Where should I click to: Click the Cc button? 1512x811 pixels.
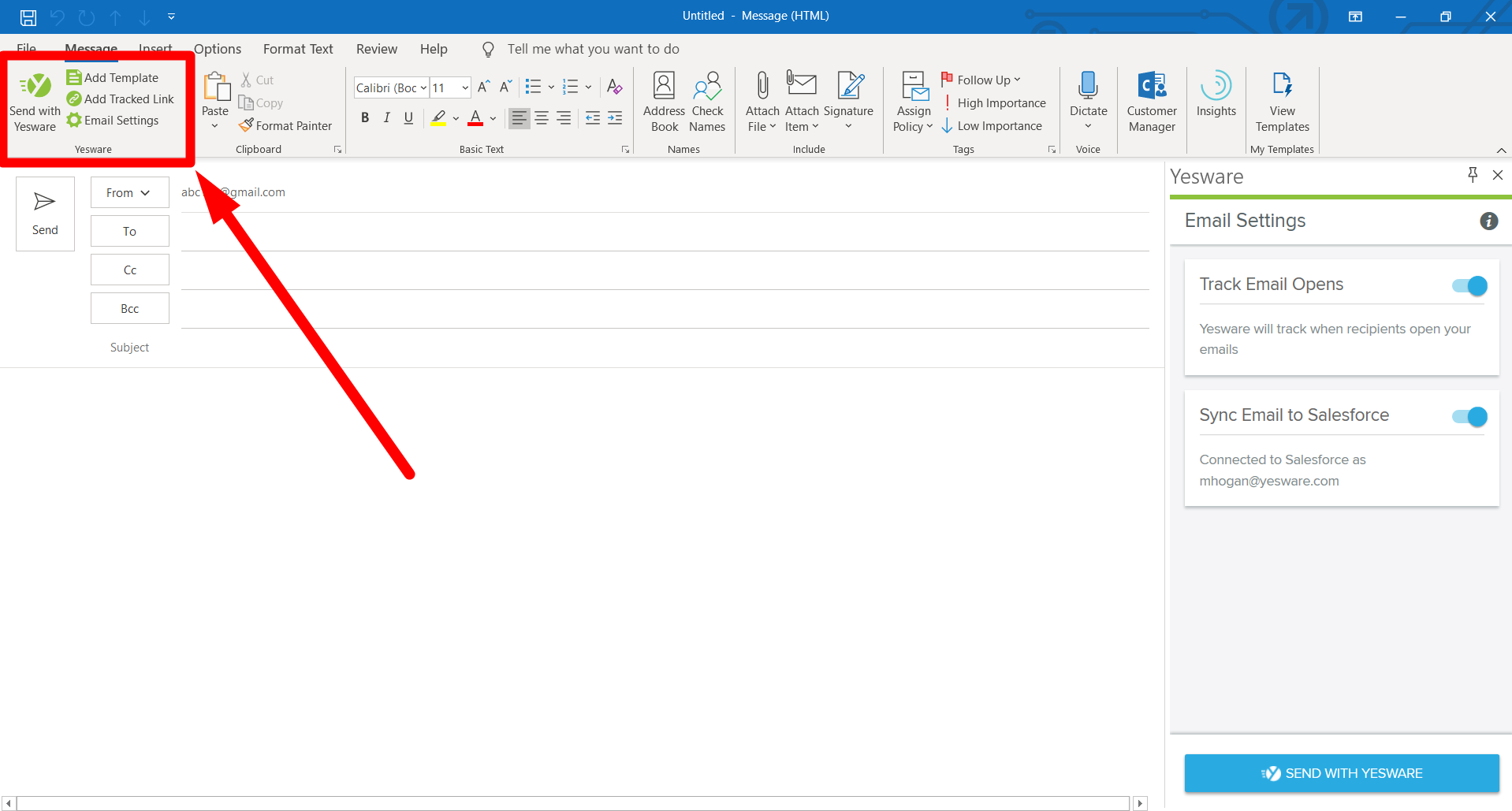coord(129,270)
